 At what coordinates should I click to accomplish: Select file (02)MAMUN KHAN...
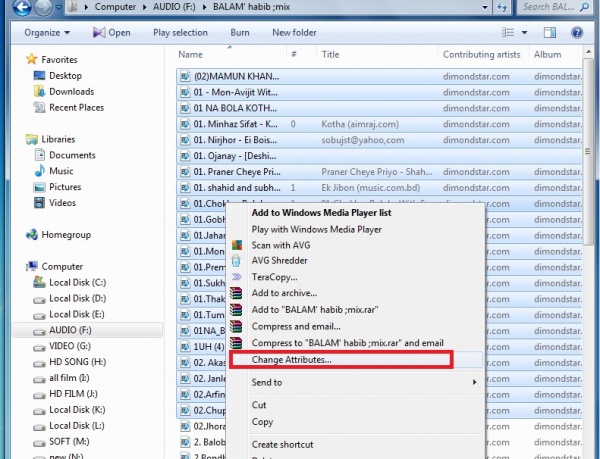tap(379, 76)
